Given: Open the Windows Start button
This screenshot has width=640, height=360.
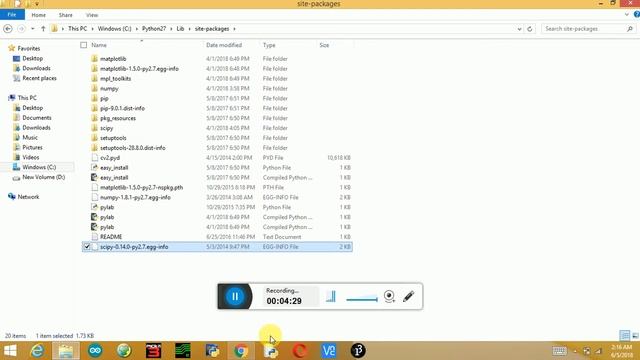Looking at the screenshot, I should pos(10,351).
